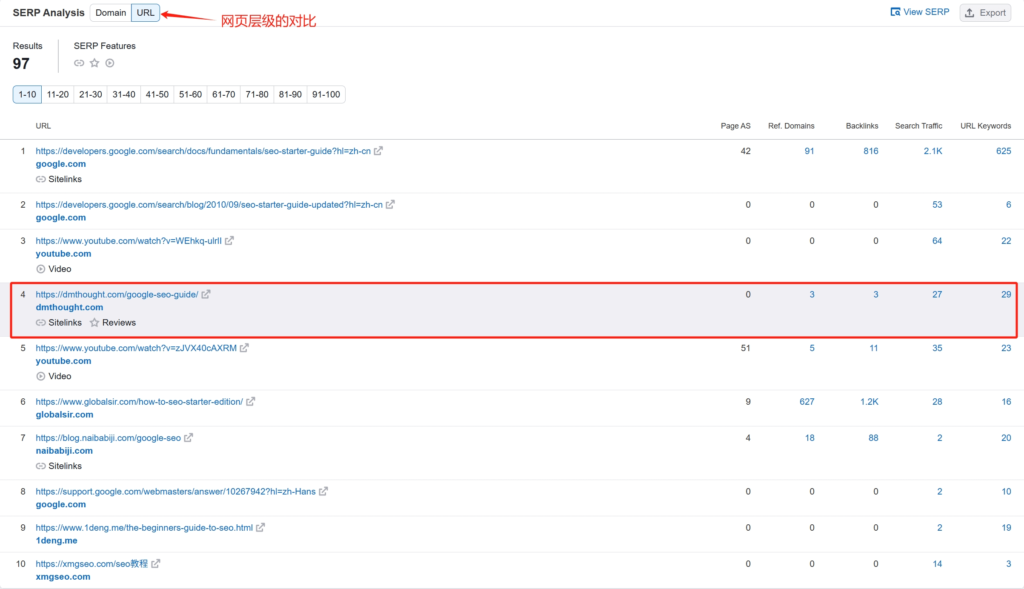Select the URL view toggle
The height and width of the screenshot is (589, 1024).
[145, 13]
